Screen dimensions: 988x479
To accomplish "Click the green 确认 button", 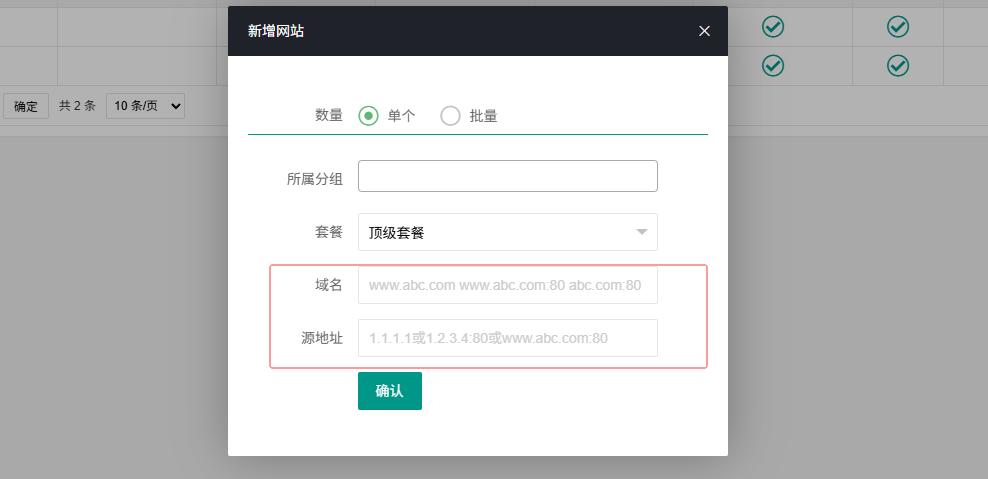I will click(390, 391).
